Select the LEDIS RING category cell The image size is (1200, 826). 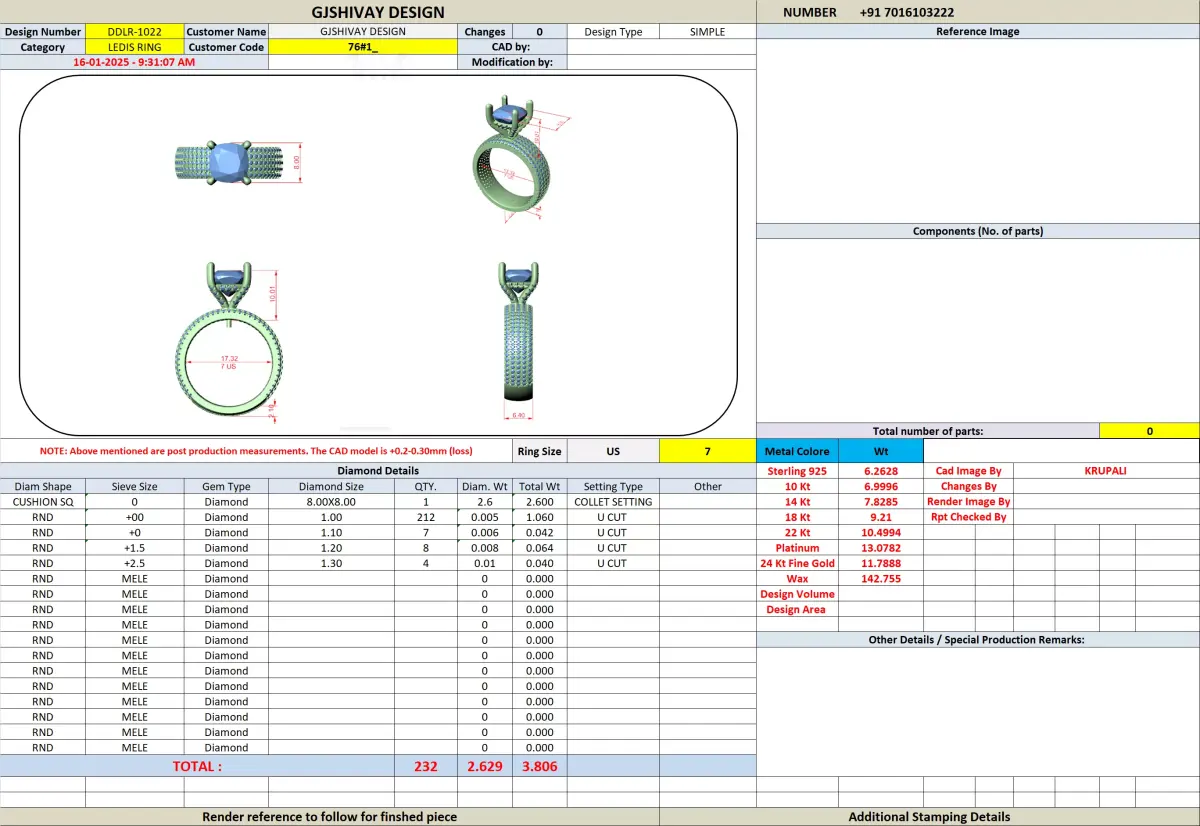[x=135, y=47]
